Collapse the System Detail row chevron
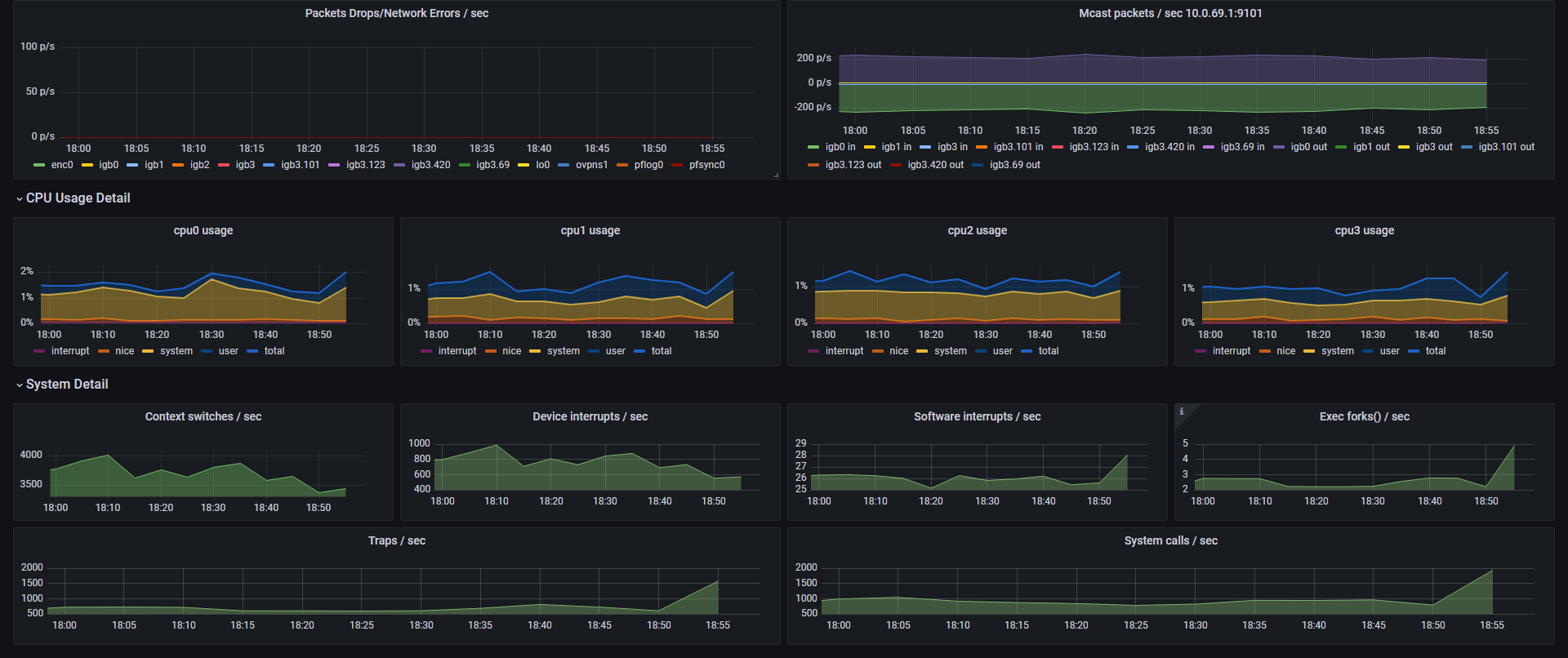The height and width of the screenshot is (658, 1568). pos(20,385)
